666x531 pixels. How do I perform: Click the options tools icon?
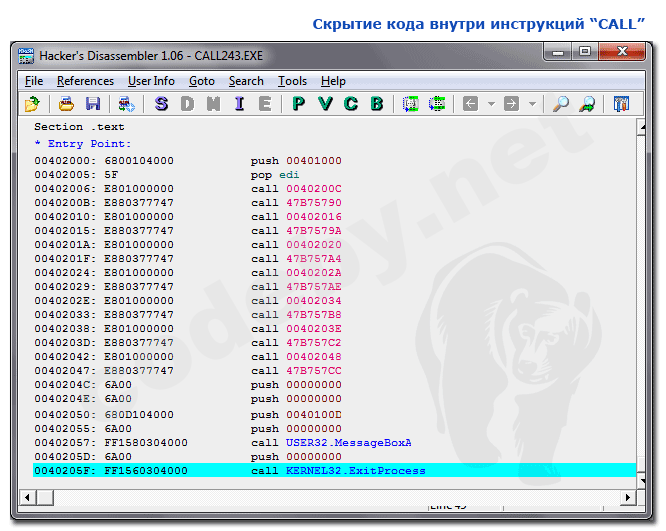point(621,104)
